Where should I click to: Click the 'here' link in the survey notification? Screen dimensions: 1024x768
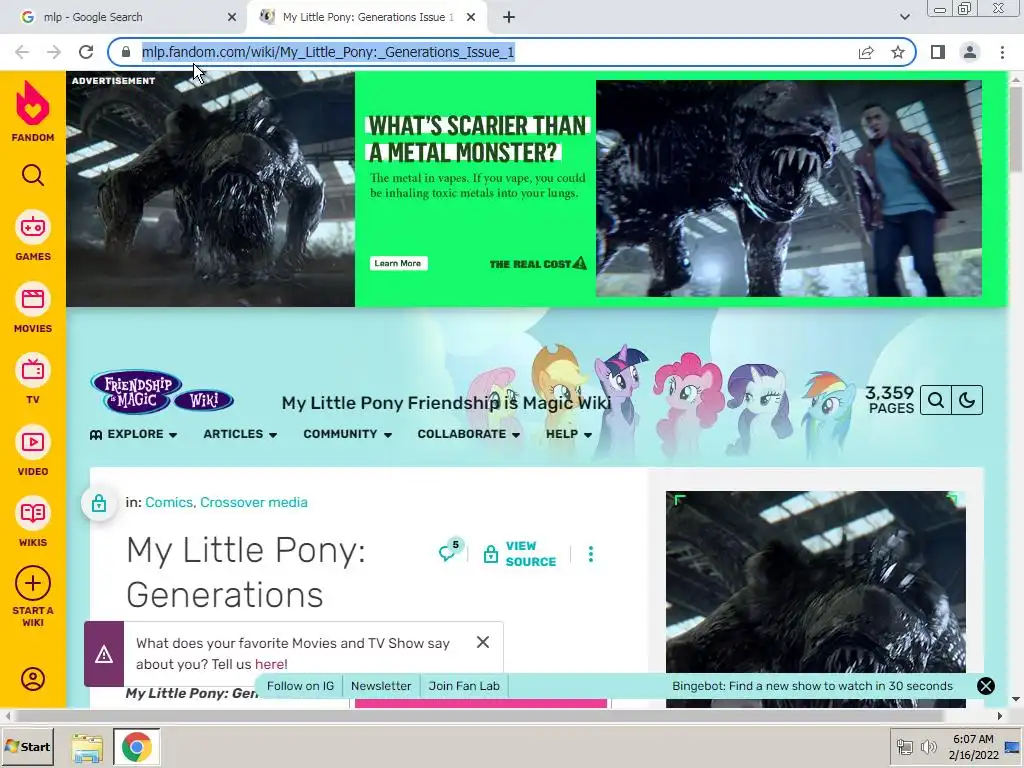(x=270, y=664)
